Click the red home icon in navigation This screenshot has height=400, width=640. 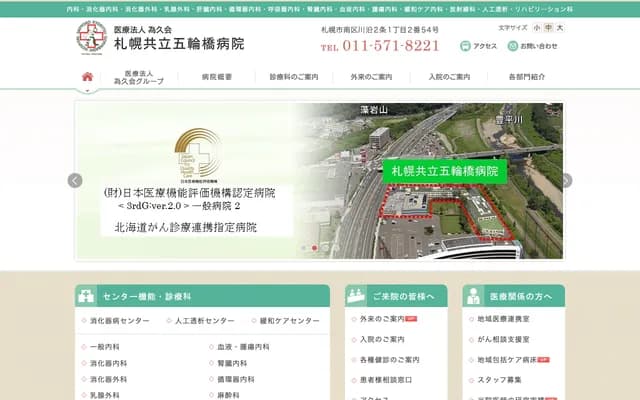tap(87, 77)
